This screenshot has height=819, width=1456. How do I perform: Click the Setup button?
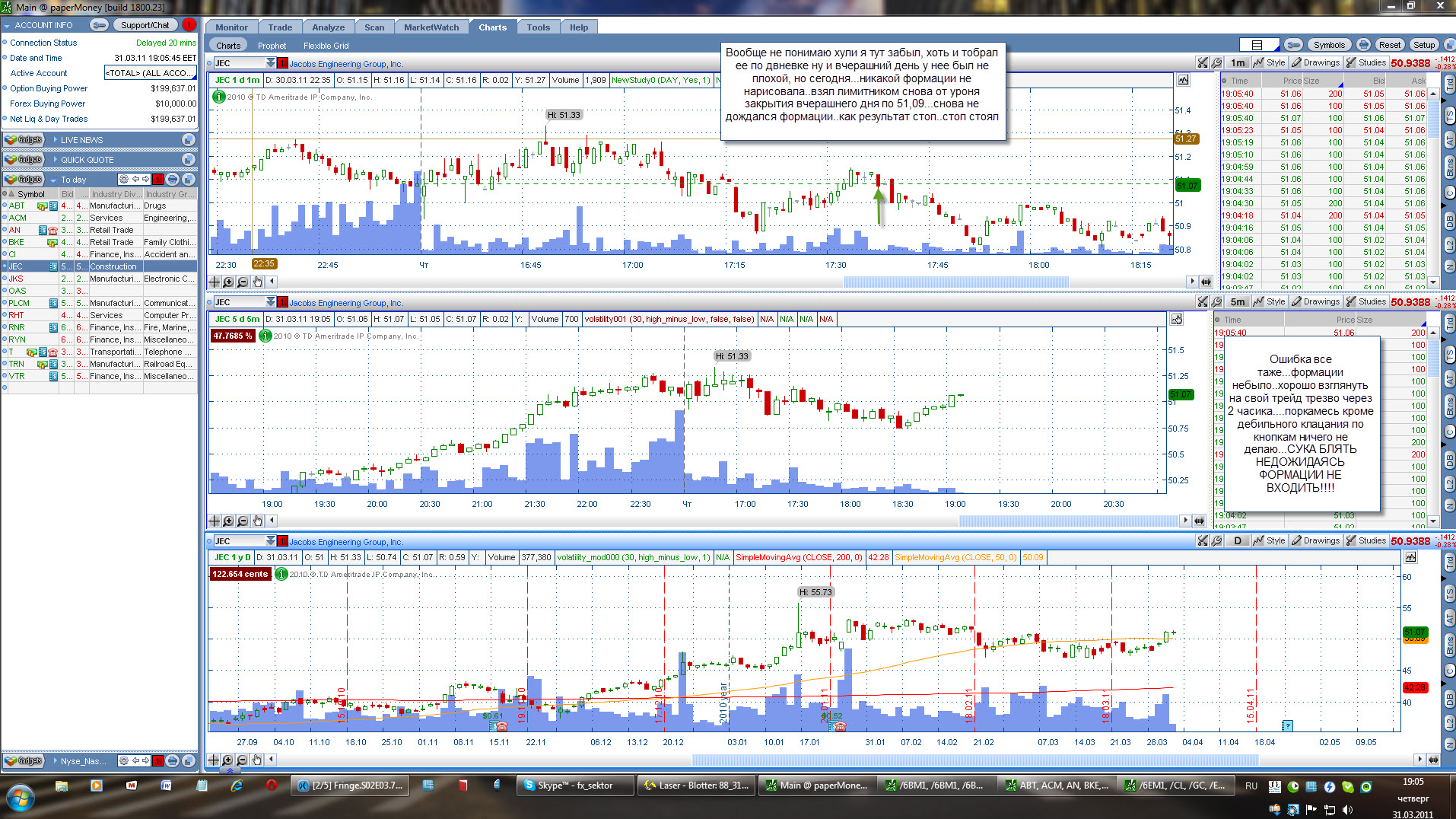[x=1424, y=45]
